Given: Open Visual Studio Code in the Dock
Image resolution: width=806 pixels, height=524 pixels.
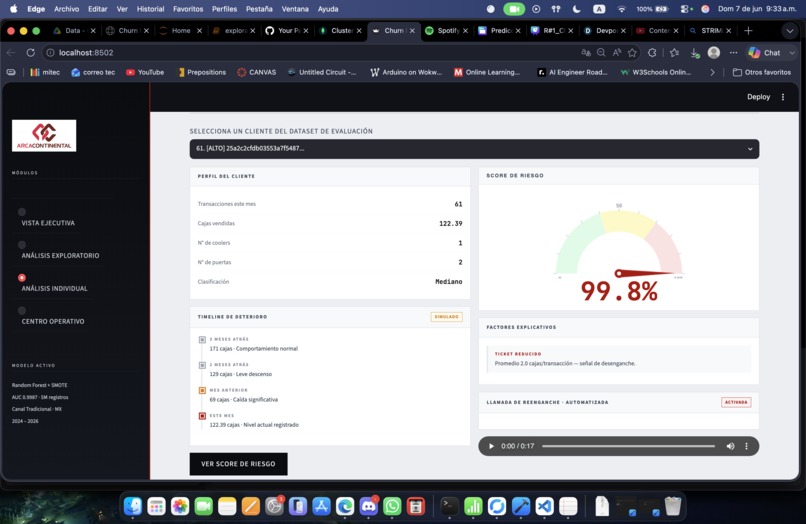Looking at the screenshot, I should click(544, 507).
